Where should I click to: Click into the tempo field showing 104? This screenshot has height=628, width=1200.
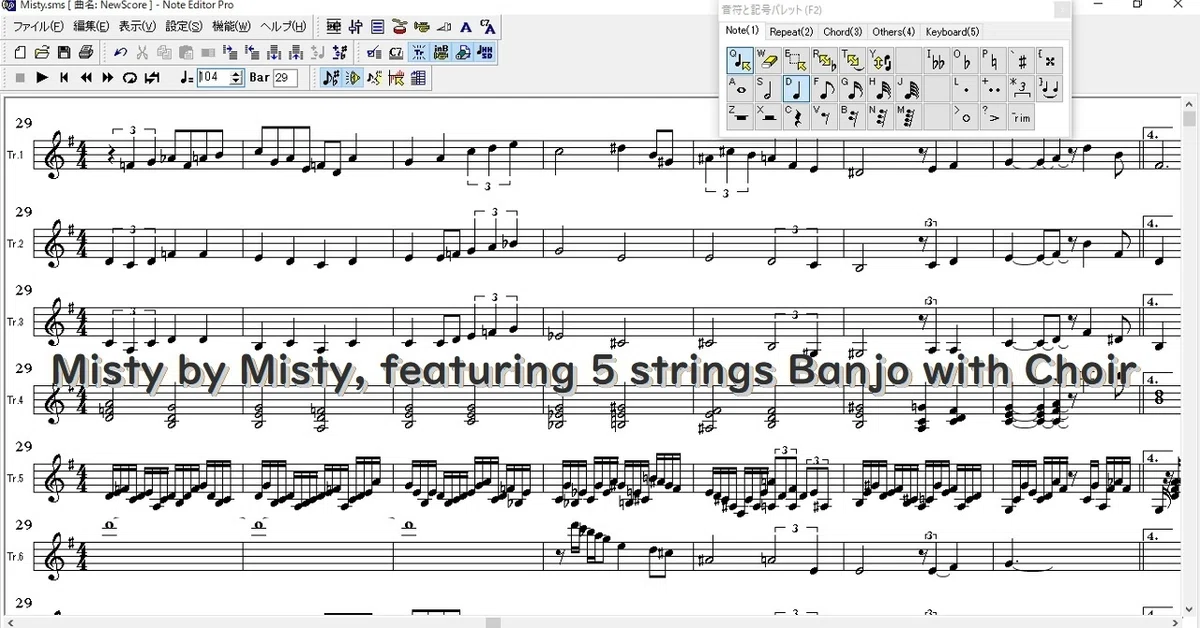(213, 77)
